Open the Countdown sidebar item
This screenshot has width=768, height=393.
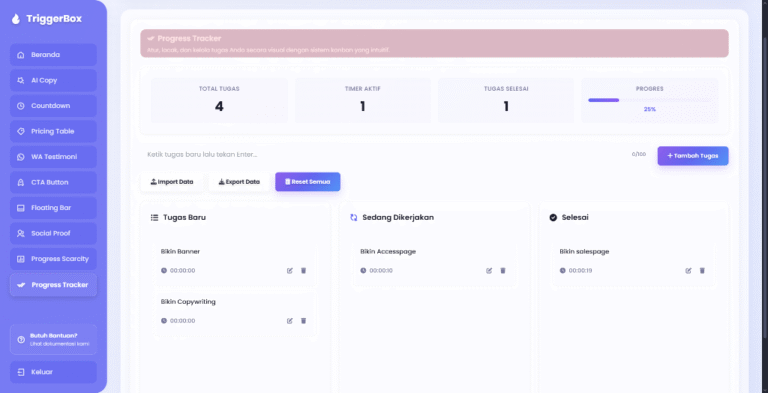click(53, 106)
